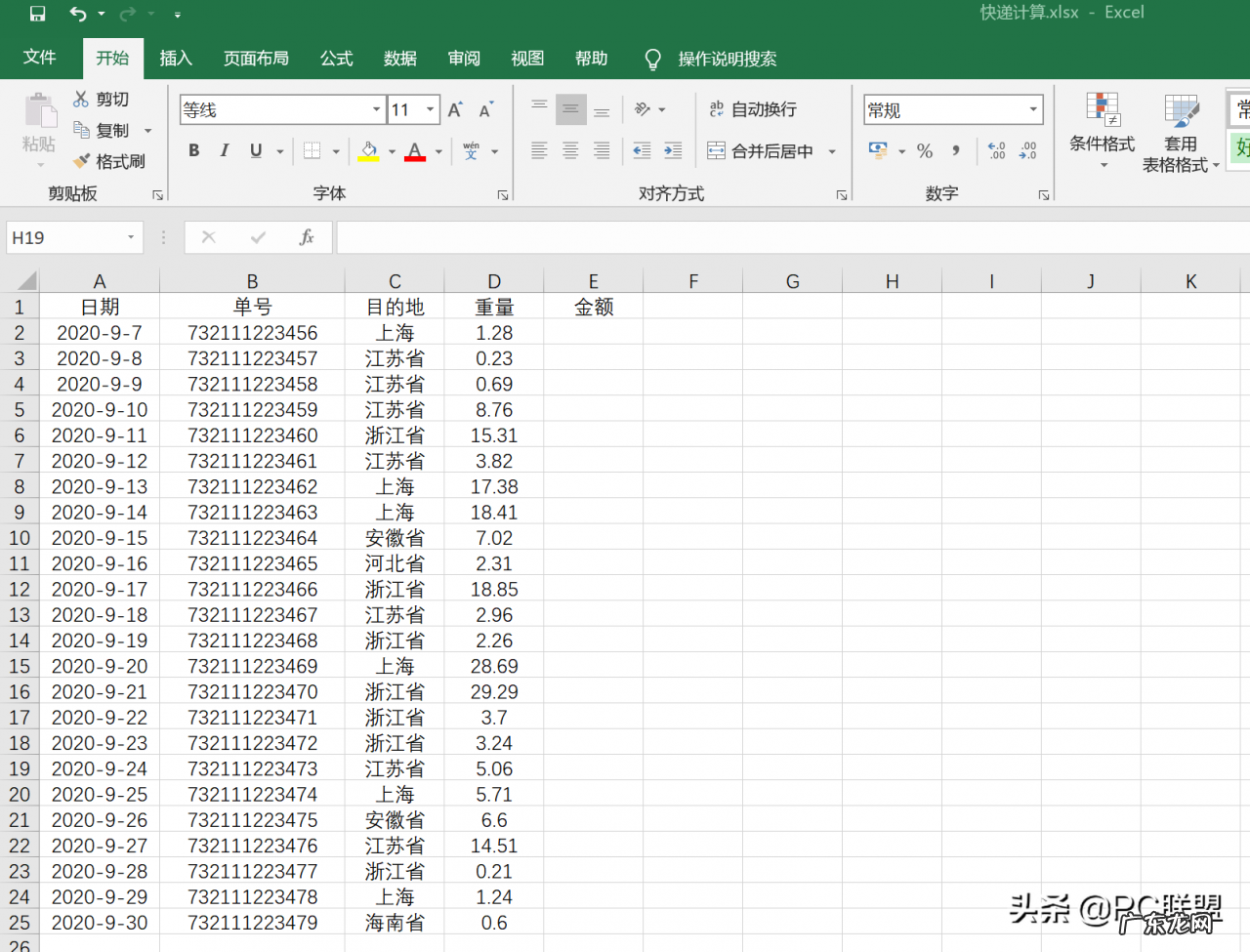1250x952 pixels.
Task: Toggle italic formatting with I icon
Action: tap(225, 150)
